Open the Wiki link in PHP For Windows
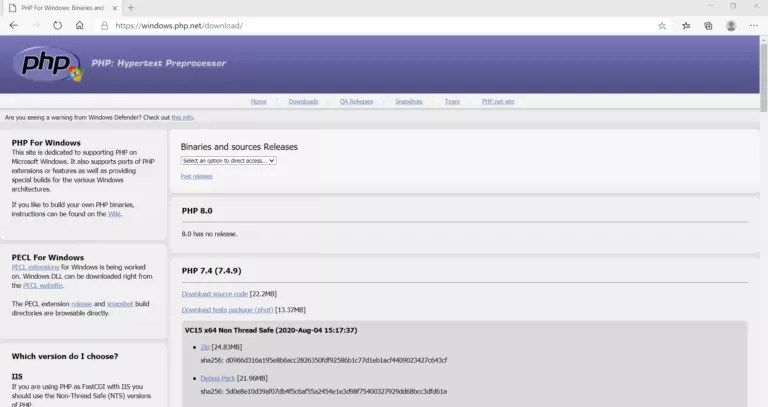Image resolution: width=768 pixels, height=407 pixels. pyautogui.click(x=114, y=214)
